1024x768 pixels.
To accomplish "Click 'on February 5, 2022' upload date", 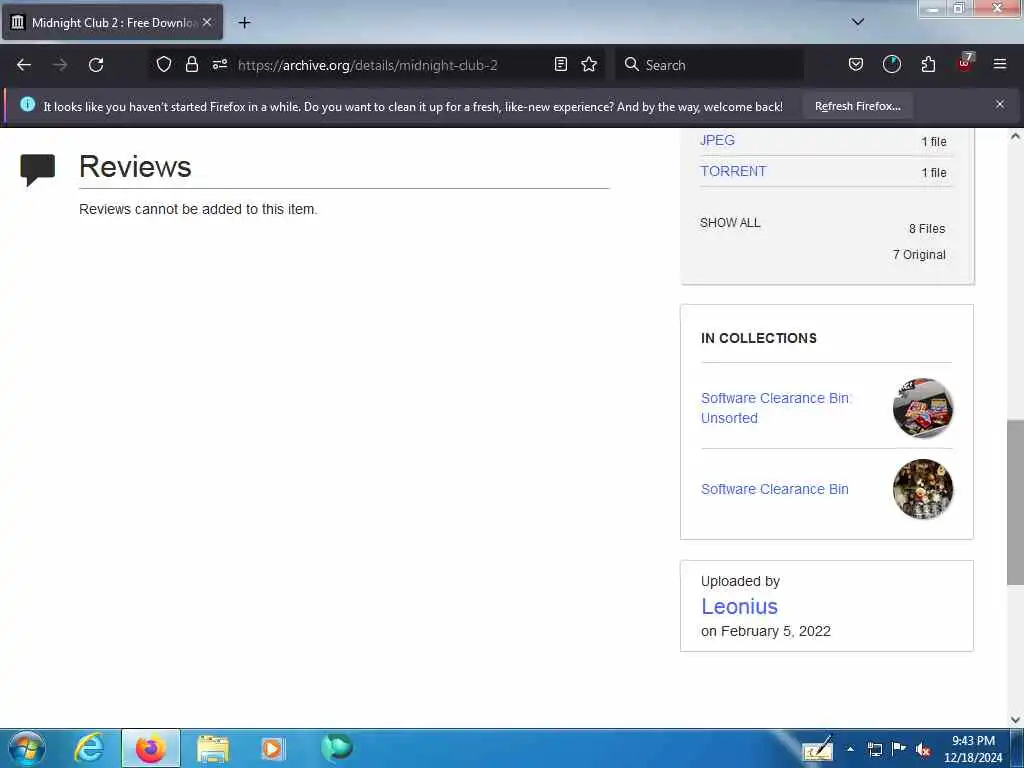I will click(x=765, y=631).
